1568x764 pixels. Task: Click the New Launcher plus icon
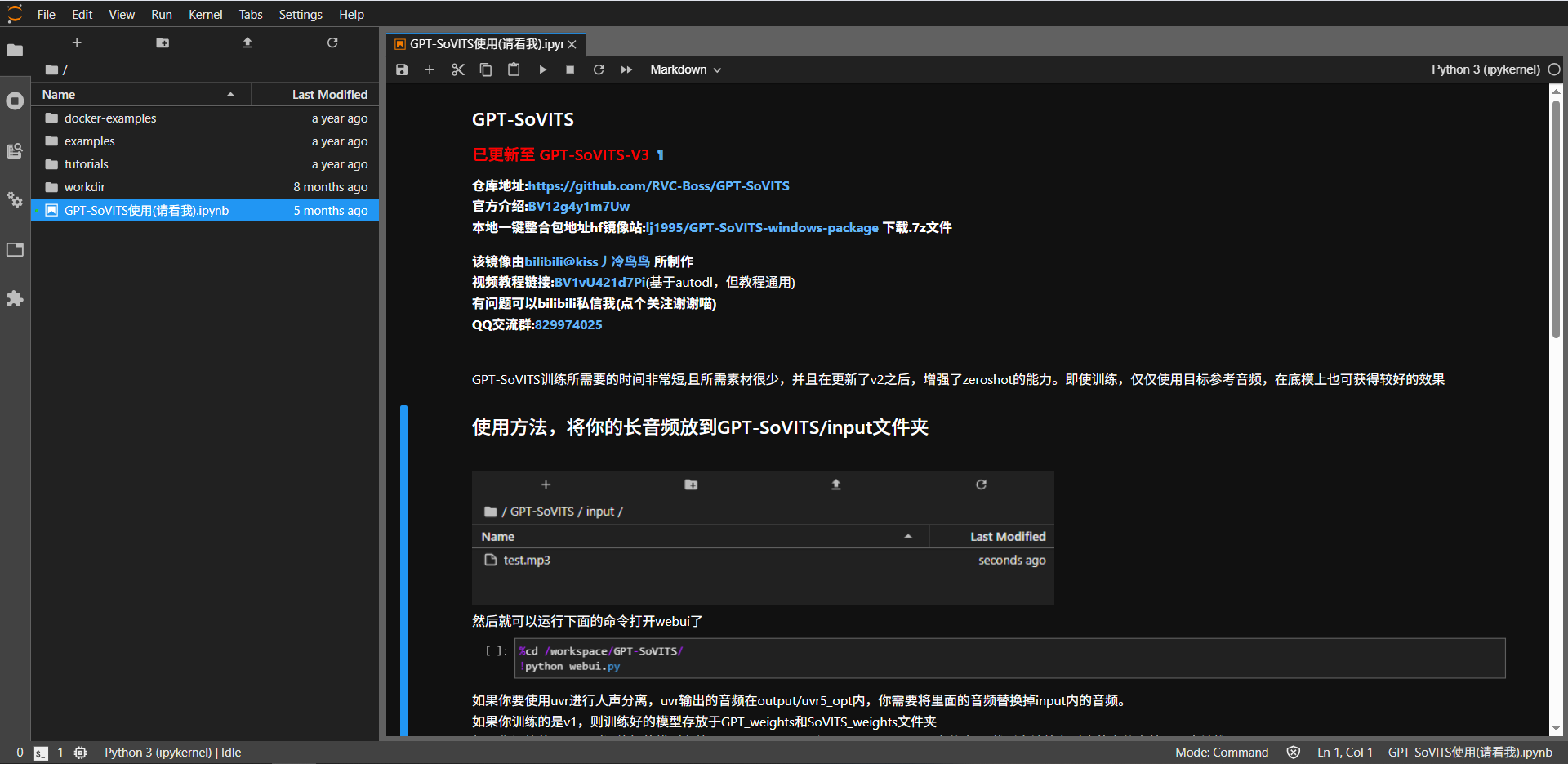click(77, 42)
